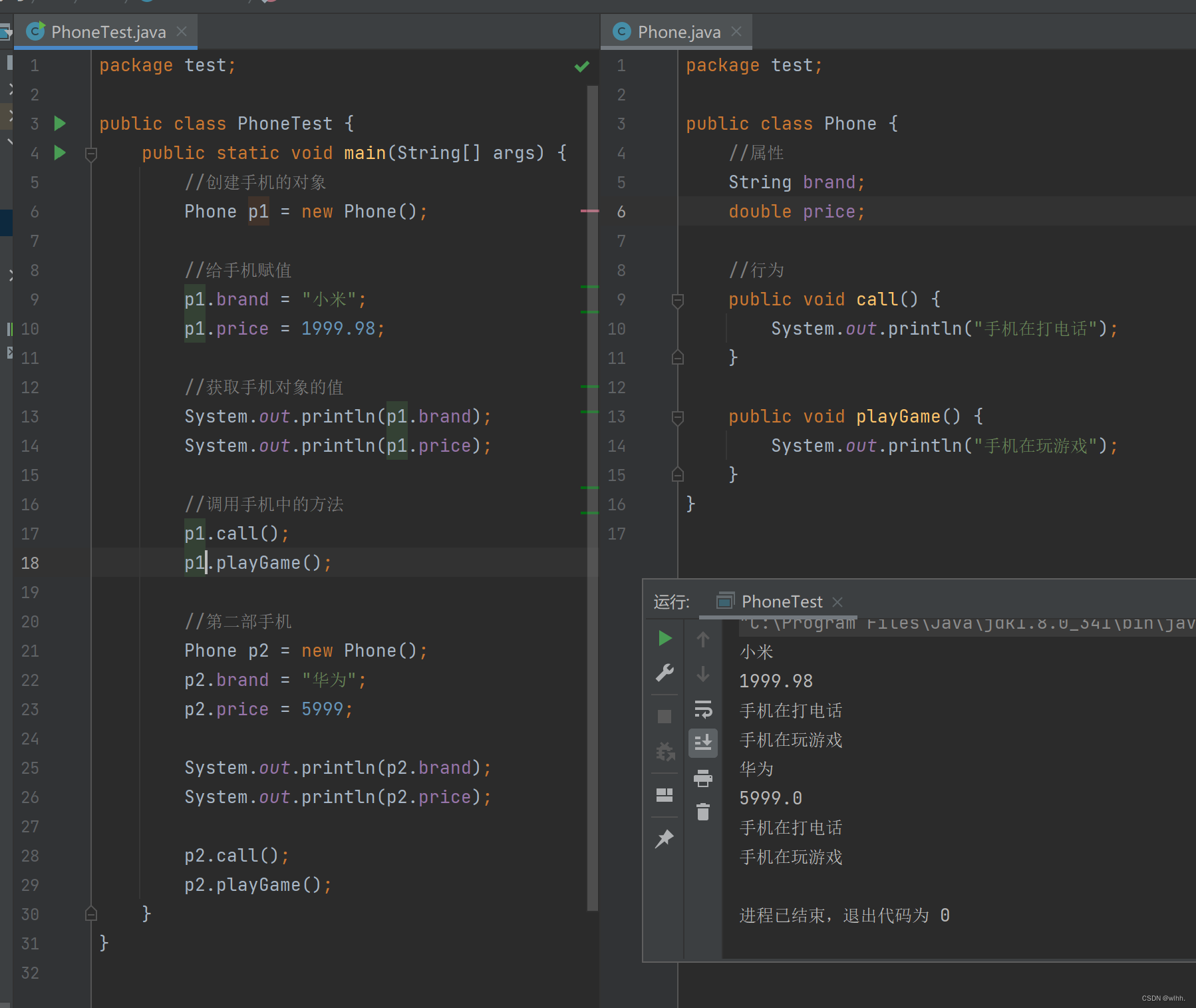Click 'public class PhoneTest' declaration
Screen dimensions: 1196x1008
coord(216,124)
